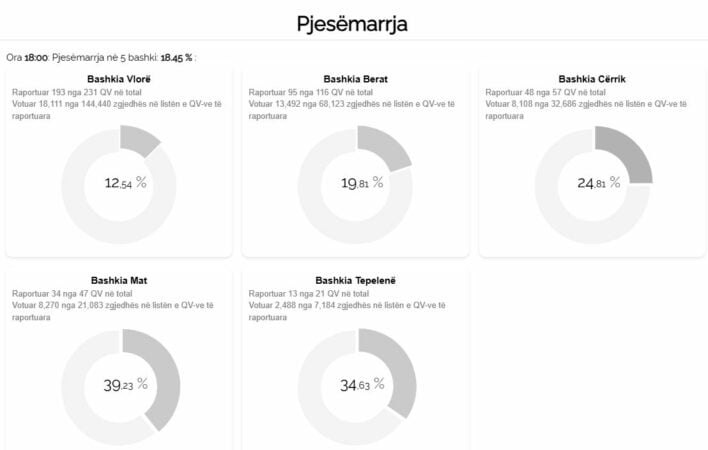Select the Bashkia Cërrik card title
Screen dimensions: 708x450
[592, 79]
